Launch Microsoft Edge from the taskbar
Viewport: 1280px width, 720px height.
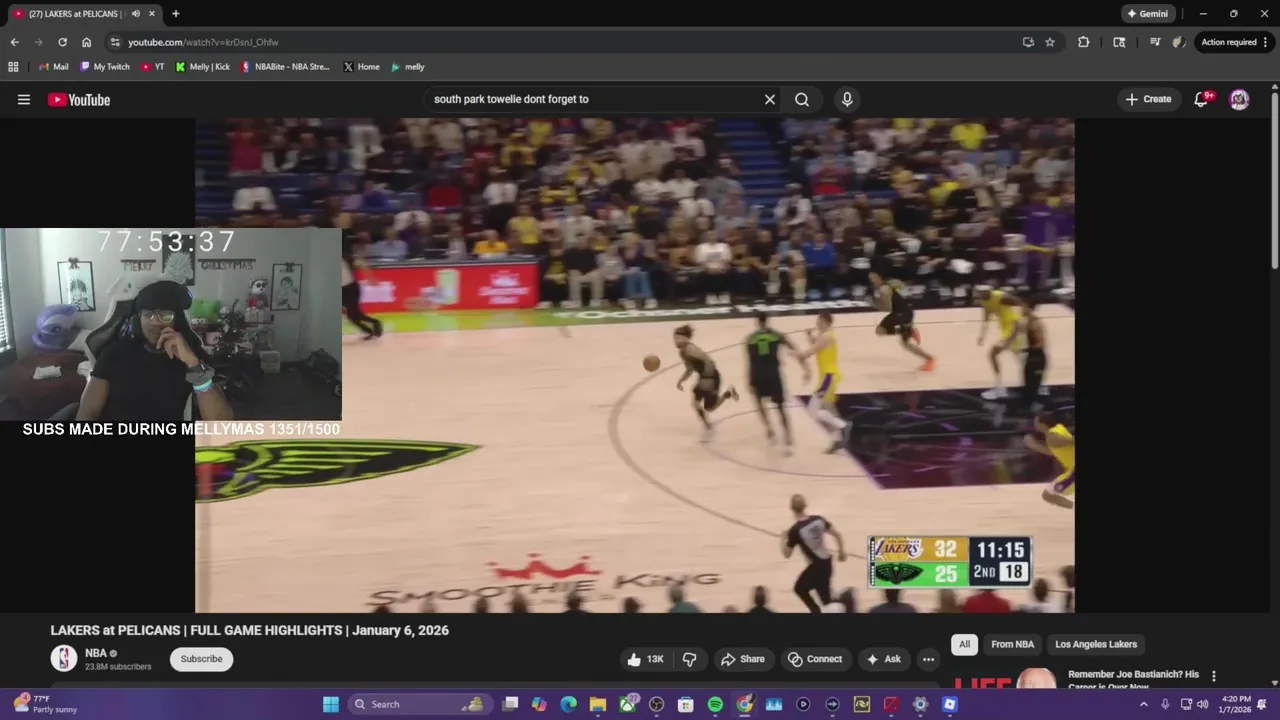click(568, 704)
